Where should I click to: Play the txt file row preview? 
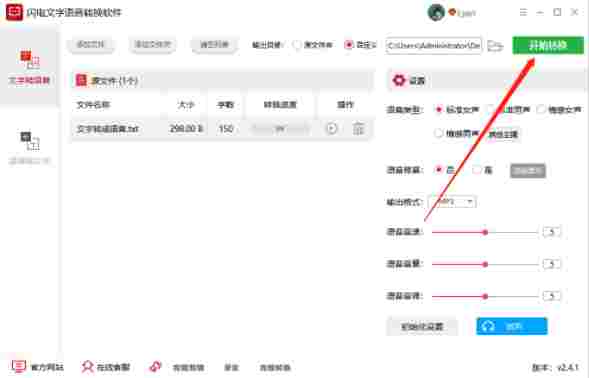pyautogui.click(x=331, y=129)
